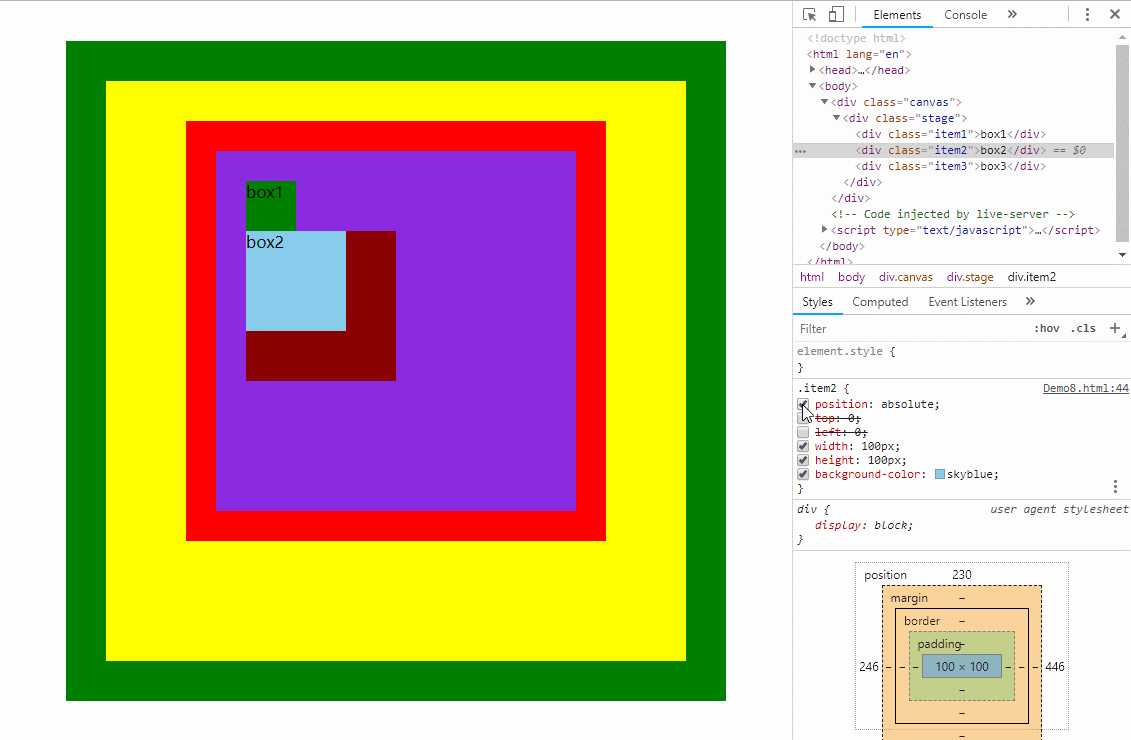Screen dimensions: 1131x740
Task: Click the .item2 selector text
Action: click(817, 388)
